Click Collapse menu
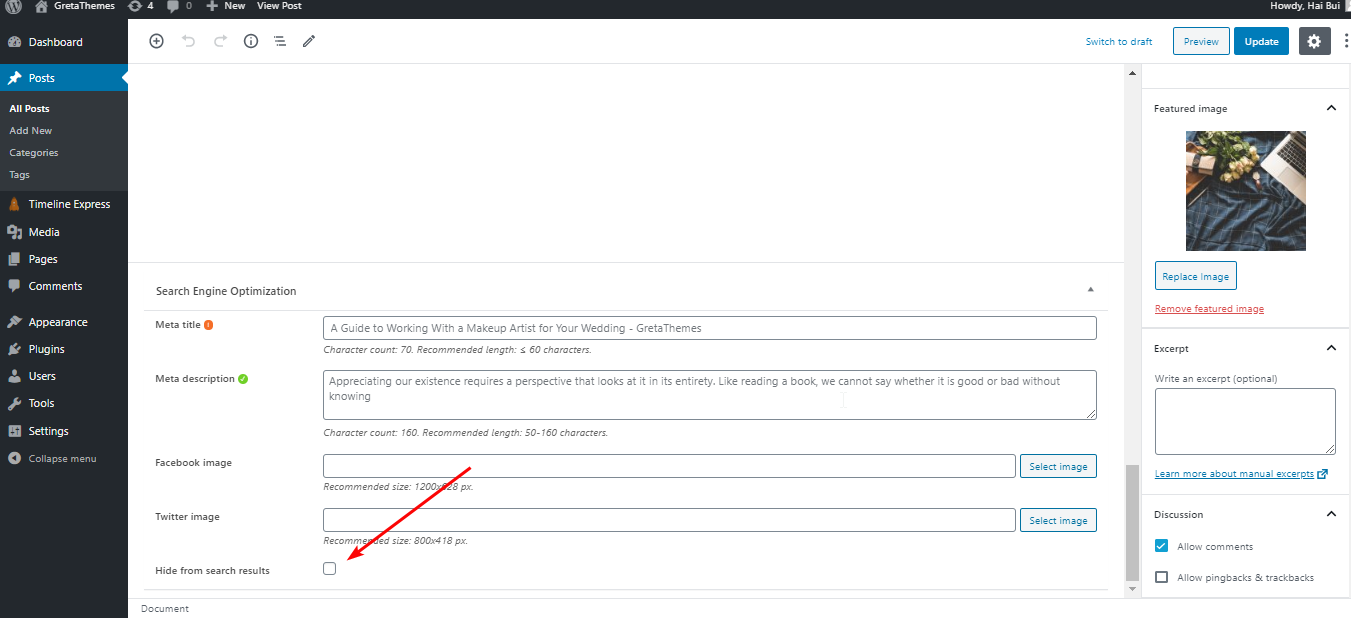Image resolution: width=1351 pixels, height=618 pixels. [x=52, y=458]
